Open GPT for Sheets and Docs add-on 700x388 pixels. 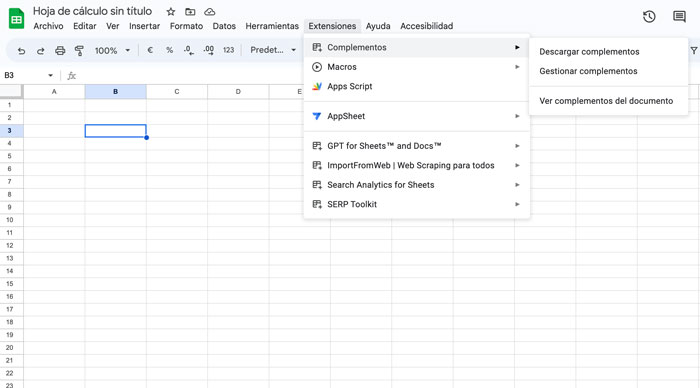point(417,146)
